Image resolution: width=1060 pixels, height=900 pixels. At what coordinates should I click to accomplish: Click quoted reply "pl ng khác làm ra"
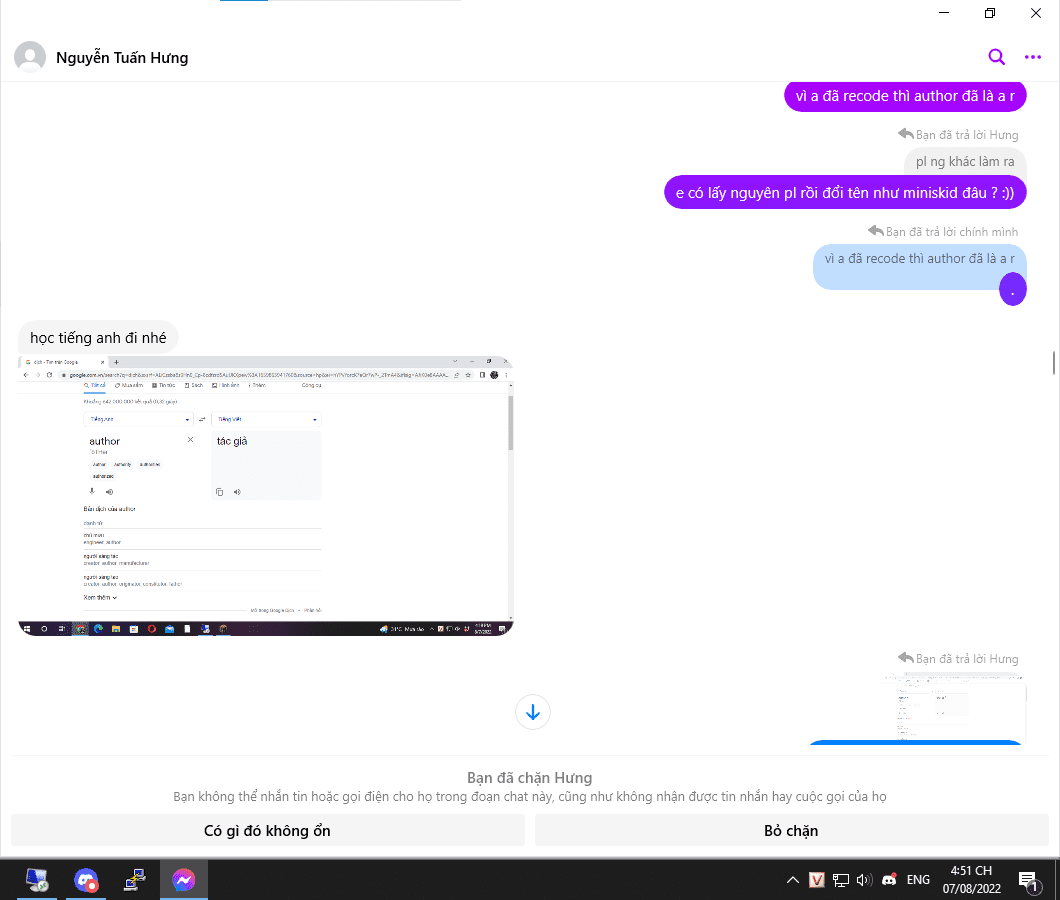[x=965, y=162]
